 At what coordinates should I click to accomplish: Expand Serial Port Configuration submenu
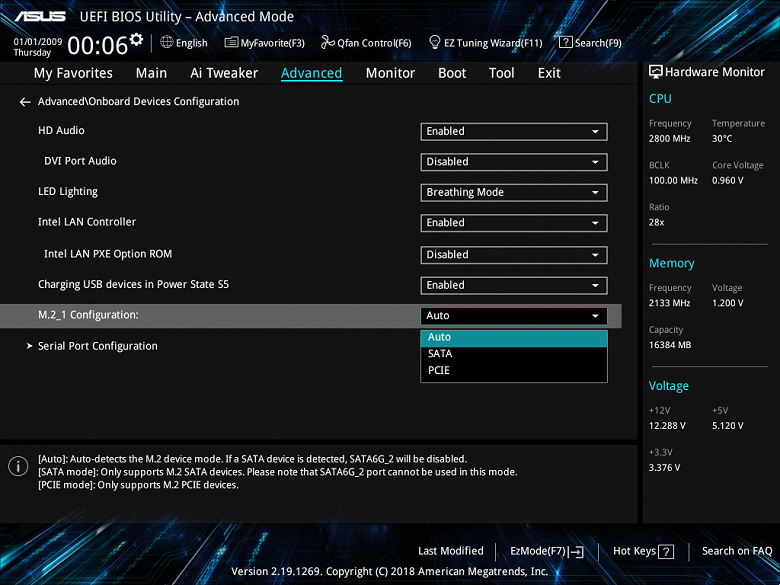click(x=98, y=346)
